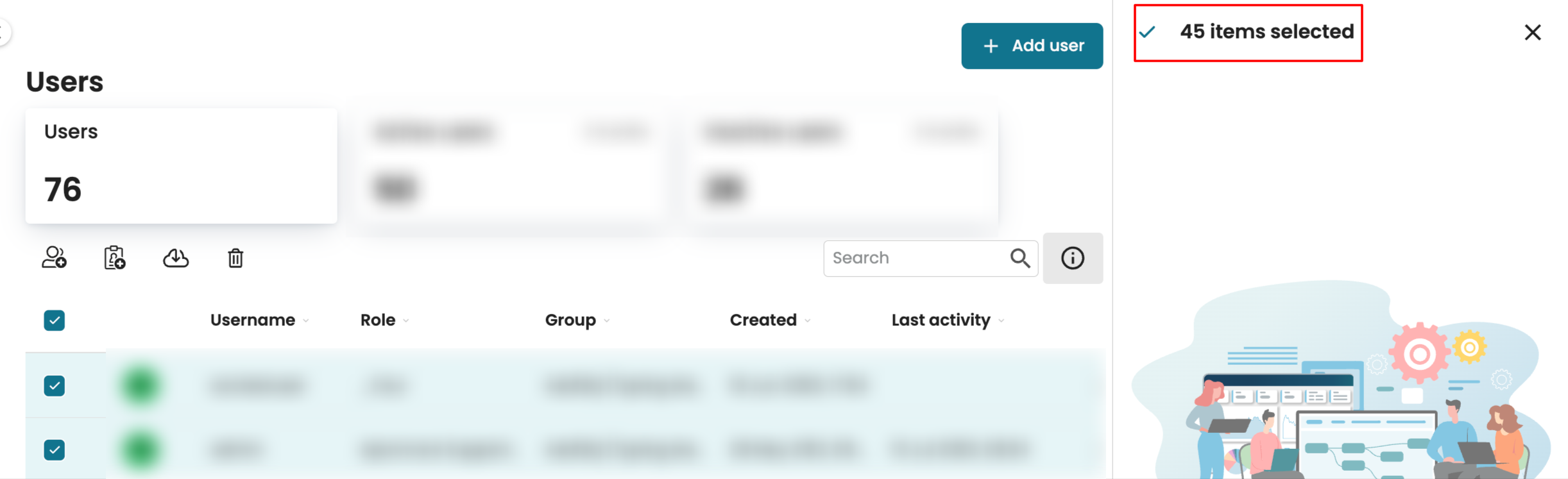Click the green status avatar in the first row
The width and height of the screenshot is (1568, 479).
pos(140,386)
